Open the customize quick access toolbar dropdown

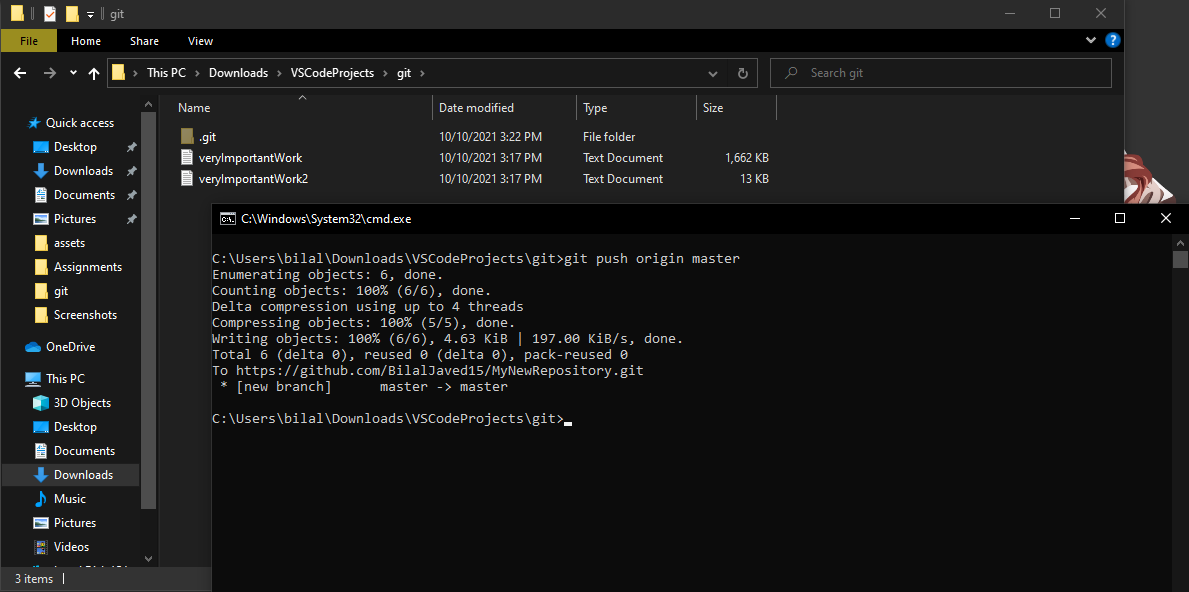90,14
